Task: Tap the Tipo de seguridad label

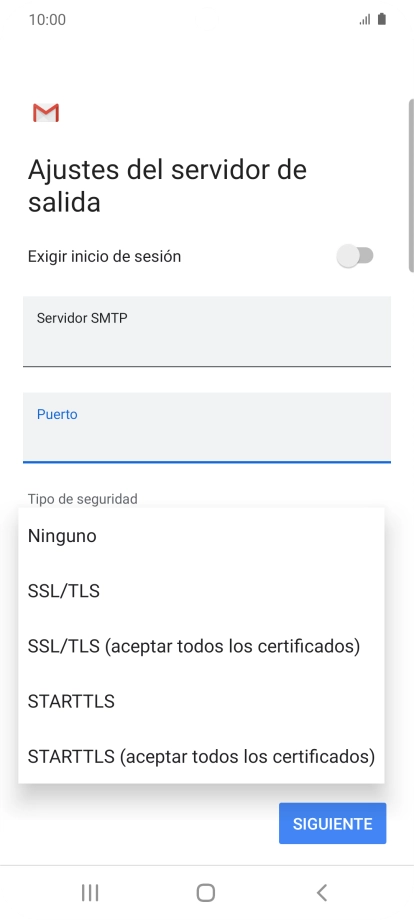Action: tap(83, 499)
